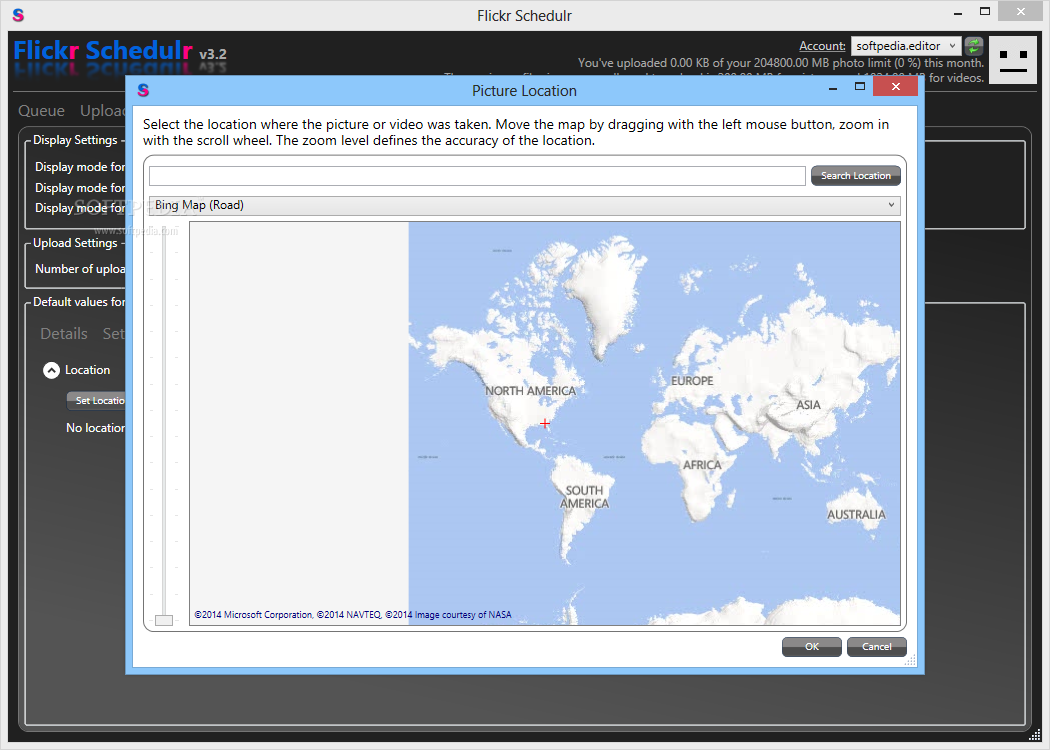Confirm the location with OK button
The height and width of the screenshot is (750, 1050).
point(812,647)
